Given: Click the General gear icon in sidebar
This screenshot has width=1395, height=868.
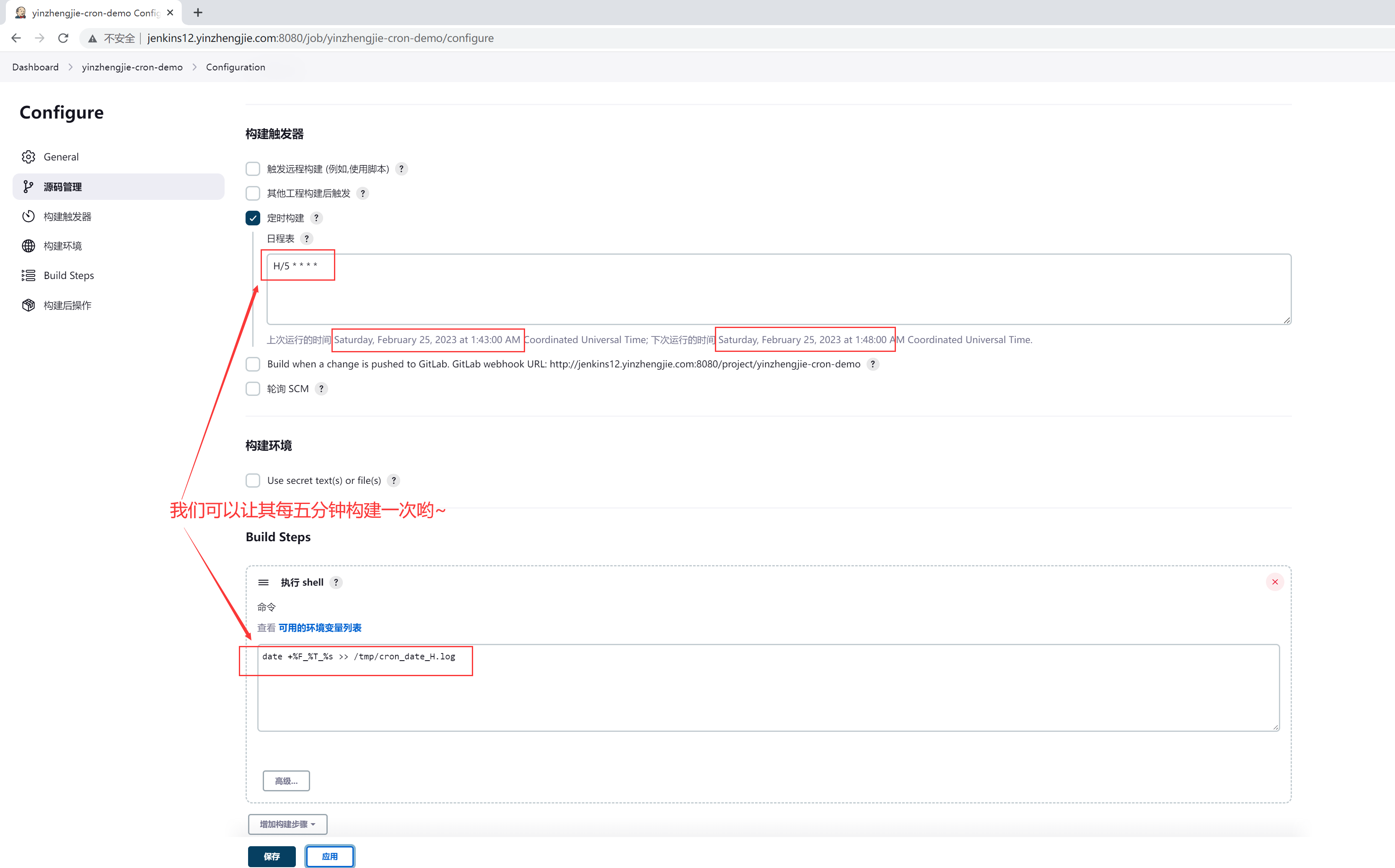Looking at the screenshot, I should [28, 157].
